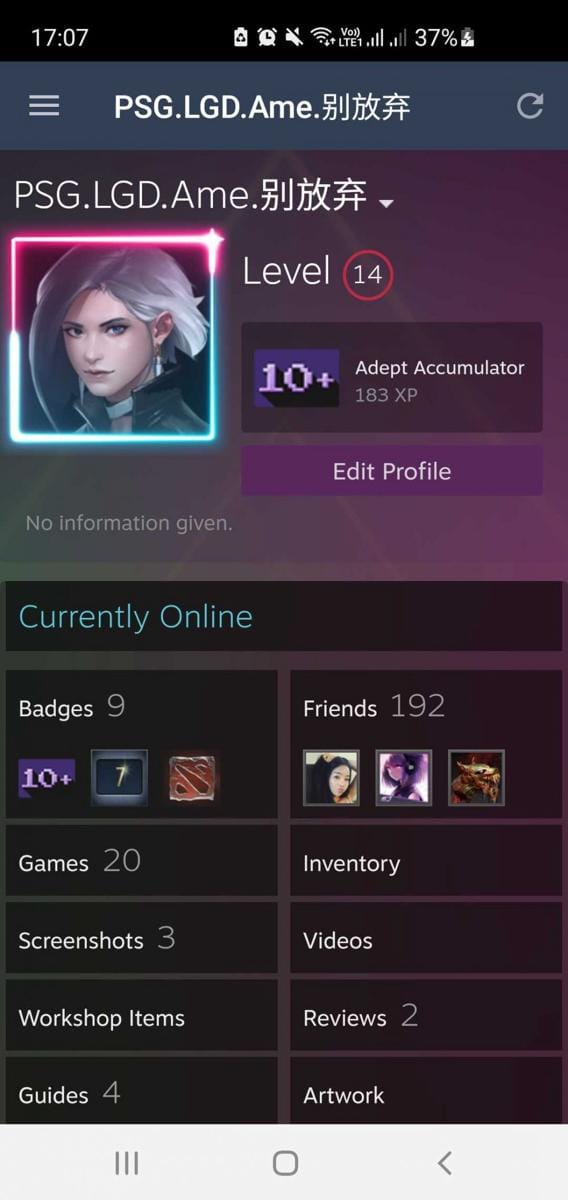This screenshot has height=1200, width=568.
Task: Open Screenshots 3 section
Action: click(x=141, y=938)
